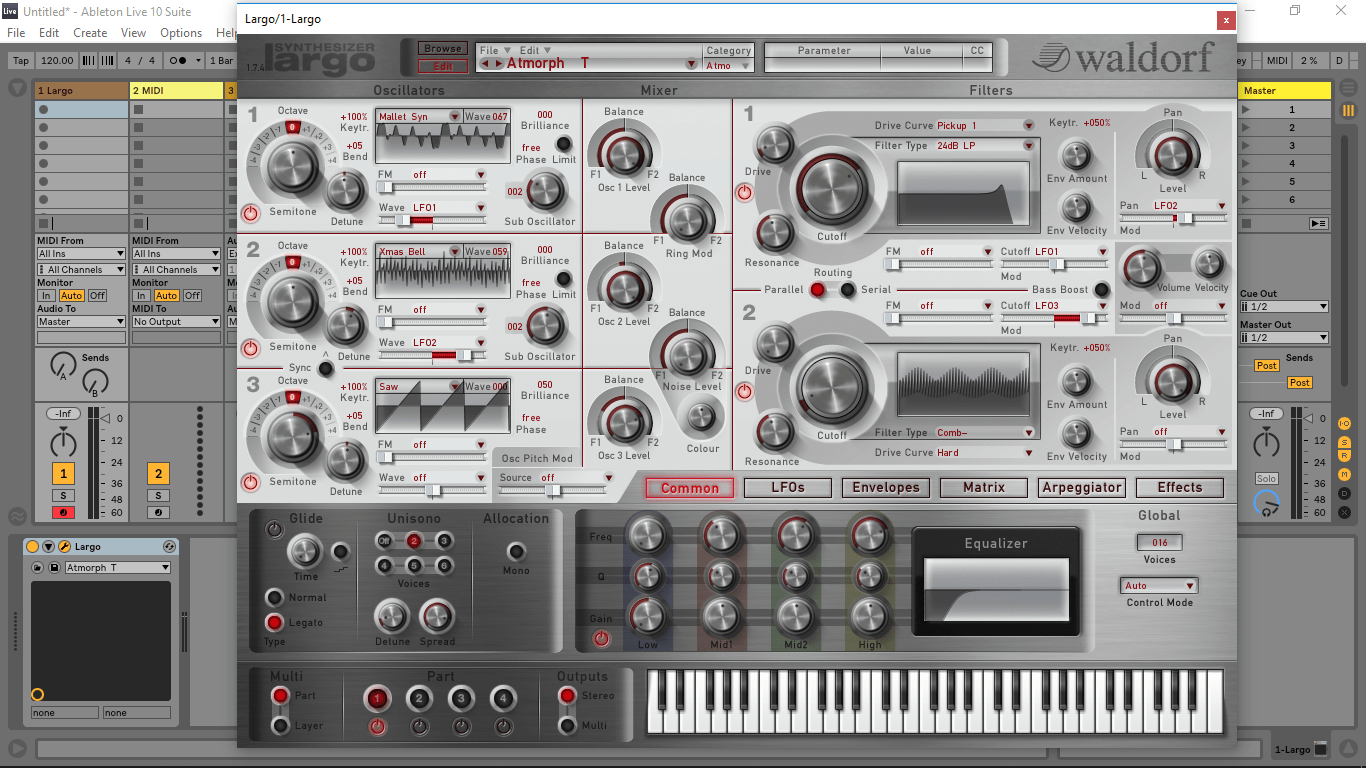Toggle Mono allocation button

(x=516, y=551)
